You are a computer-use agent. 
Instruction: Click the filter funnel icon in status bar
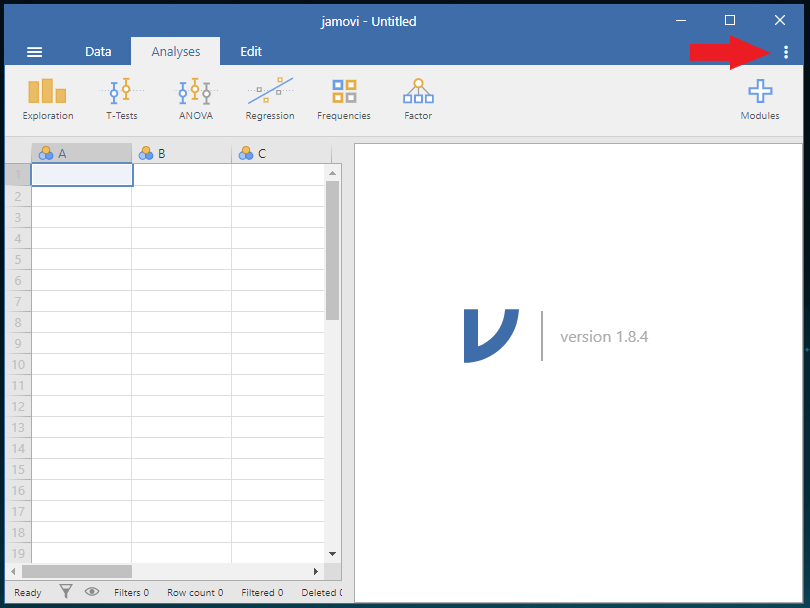66,591
